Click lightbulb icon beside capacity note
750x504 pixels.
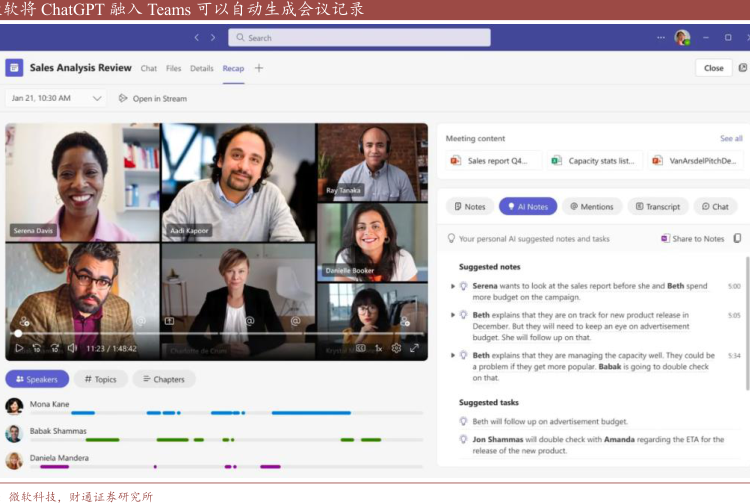coord(463,355)
